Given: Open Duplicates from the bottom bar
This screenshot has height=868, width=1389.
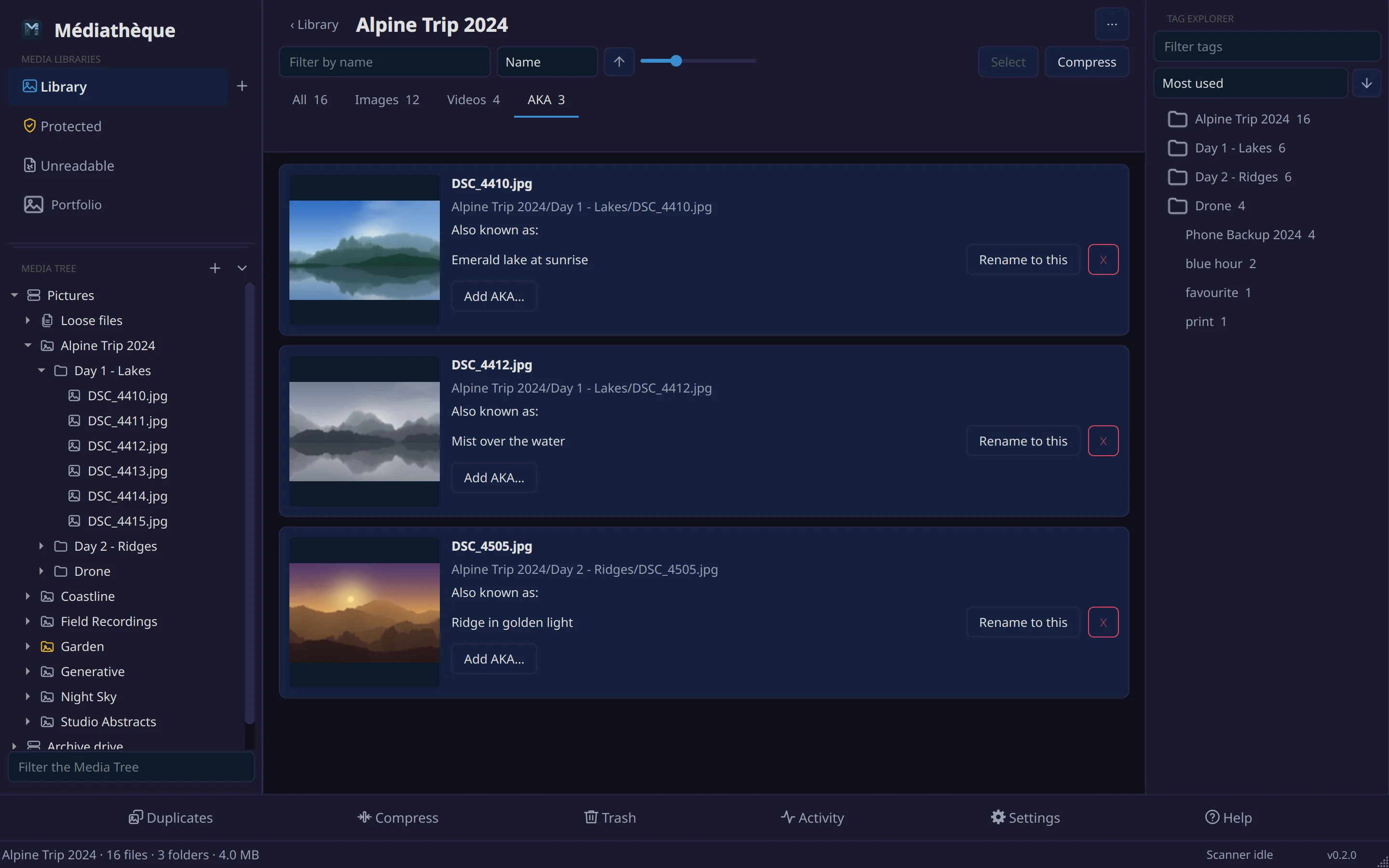Looking at the screenshot, I should (x=170, y=817).
